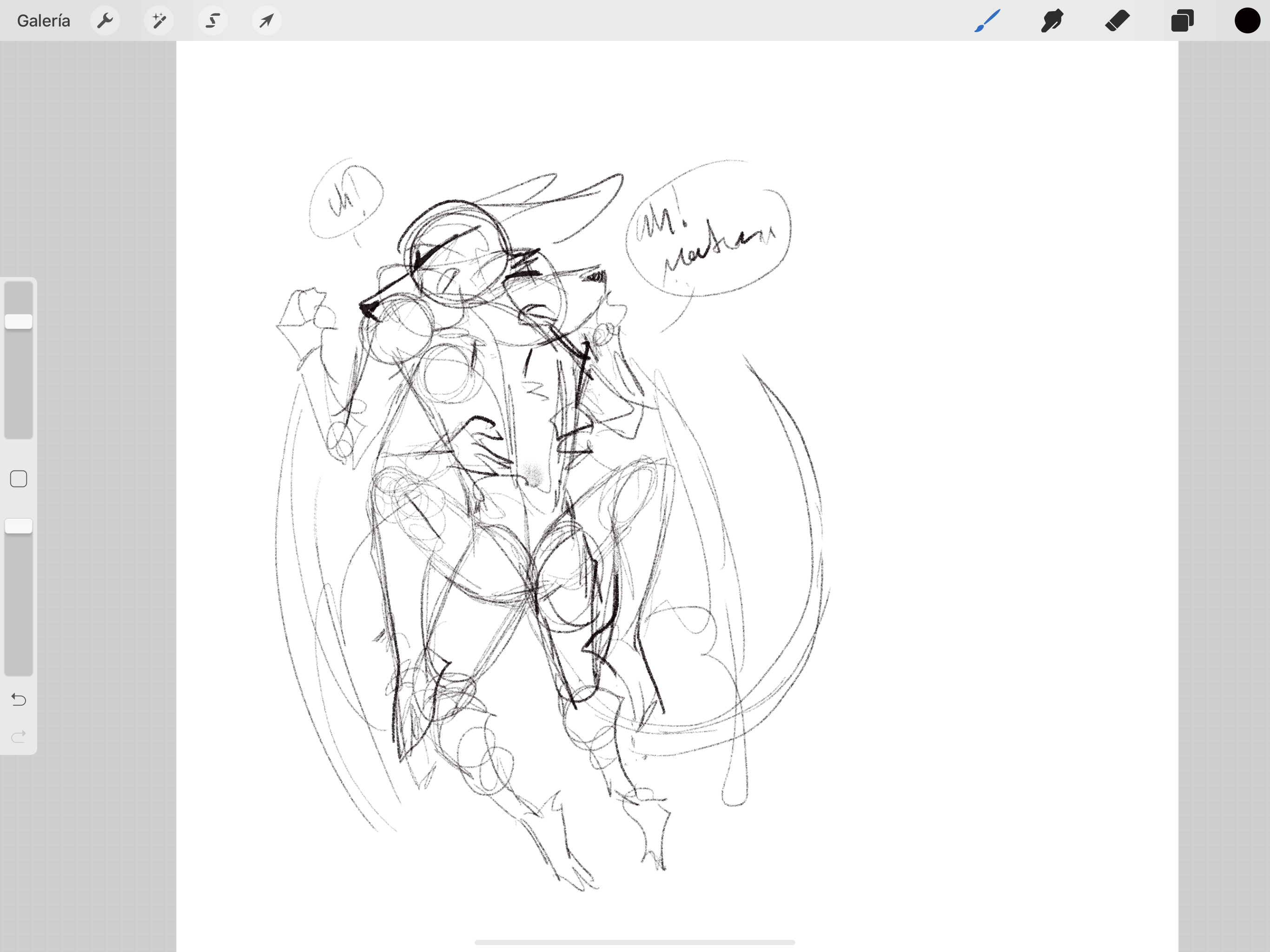Select the Eraser tool
The width and height of the screenshot is (1270, 952).
pyautogui.click(x=1117, y=20)
